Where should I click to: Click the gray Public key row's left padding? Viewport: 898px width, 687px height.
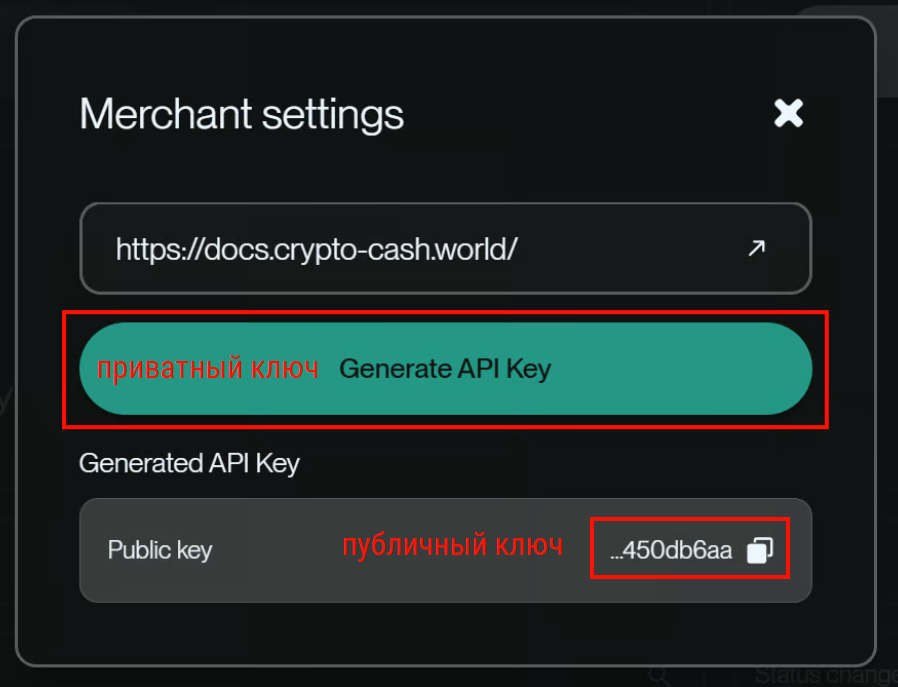(94, 550)
